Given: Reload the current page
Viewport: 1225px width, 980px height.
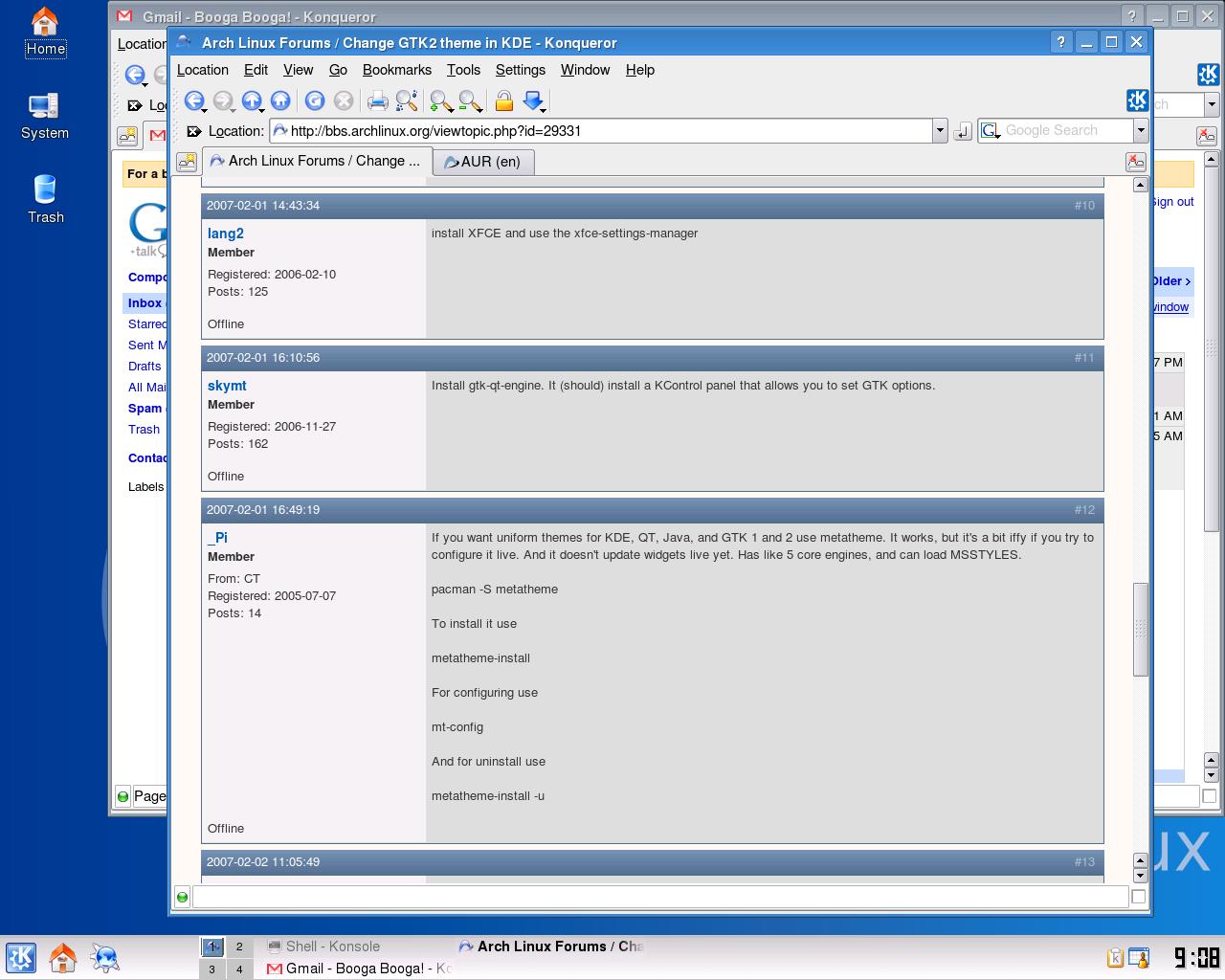Looking at the screenshot, I should (x=315, y=100).
